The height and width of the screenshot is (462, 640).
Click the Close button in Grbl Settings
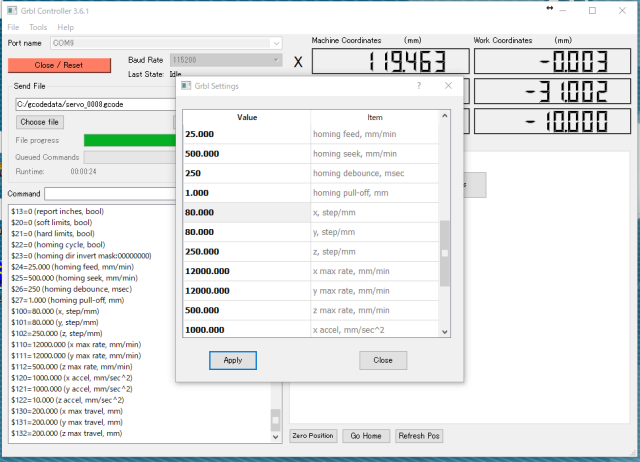(x=383, y=360)
